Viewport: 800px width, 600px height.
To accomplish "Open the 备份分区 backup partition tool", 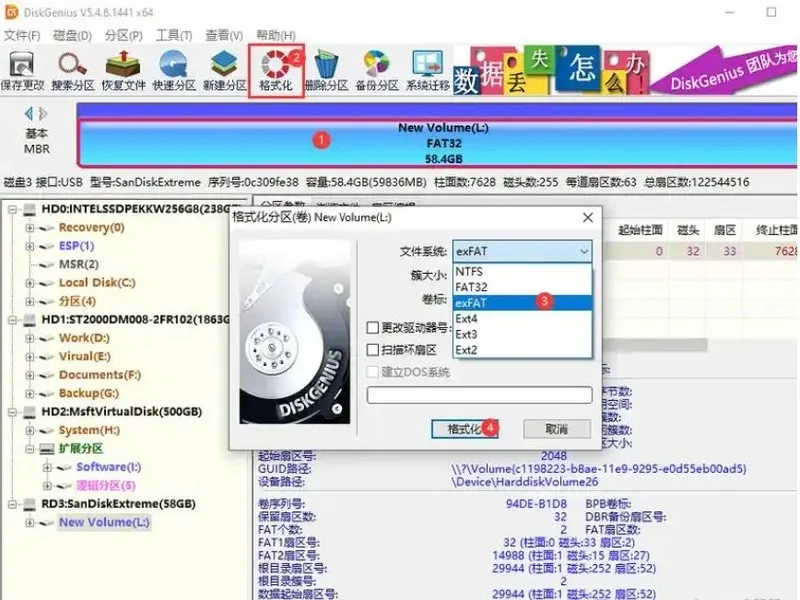I will click(377, 68).
